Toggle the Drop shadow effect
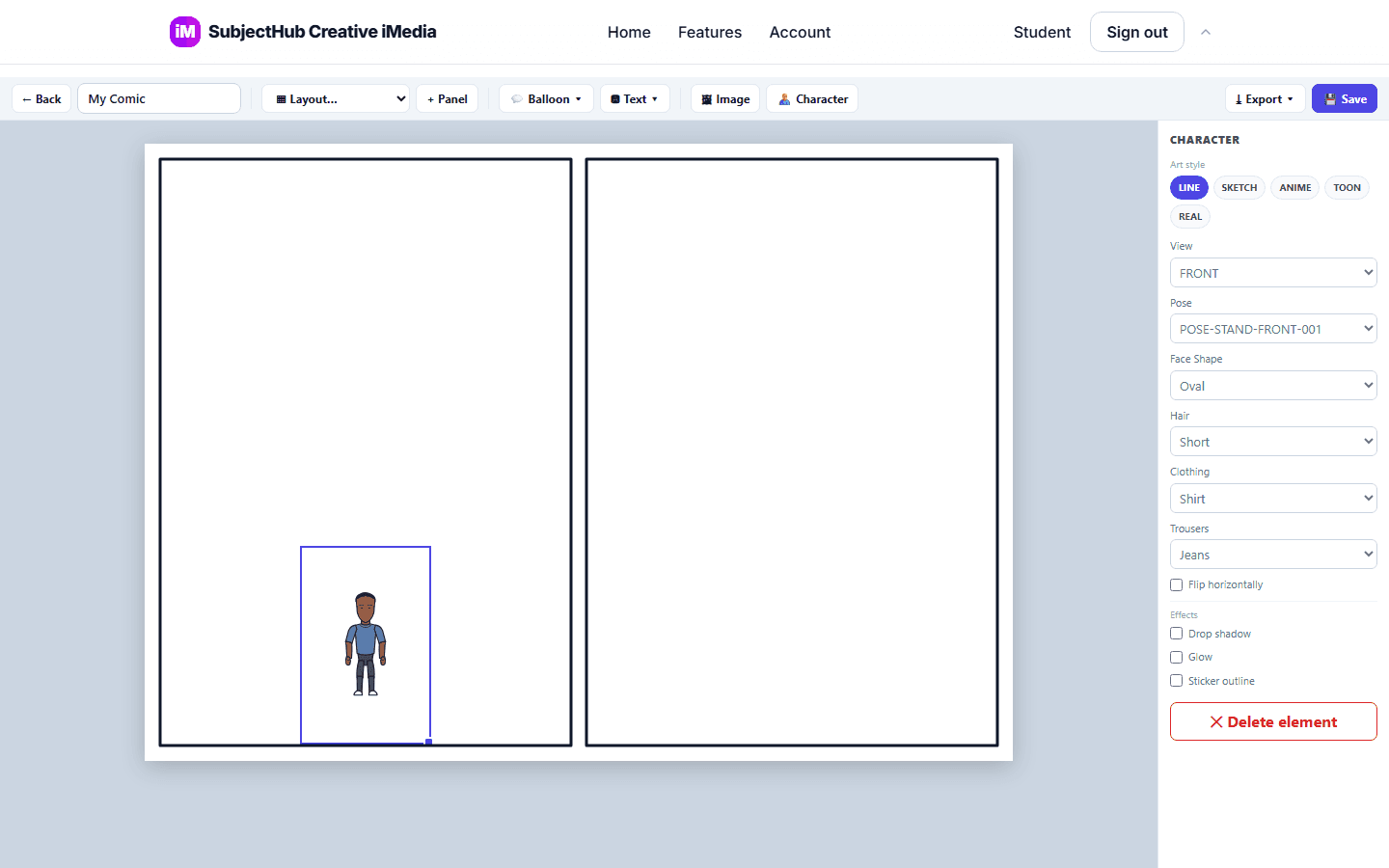The height and width of the screenshot is (868, 1389). [x=1176, y=634]
